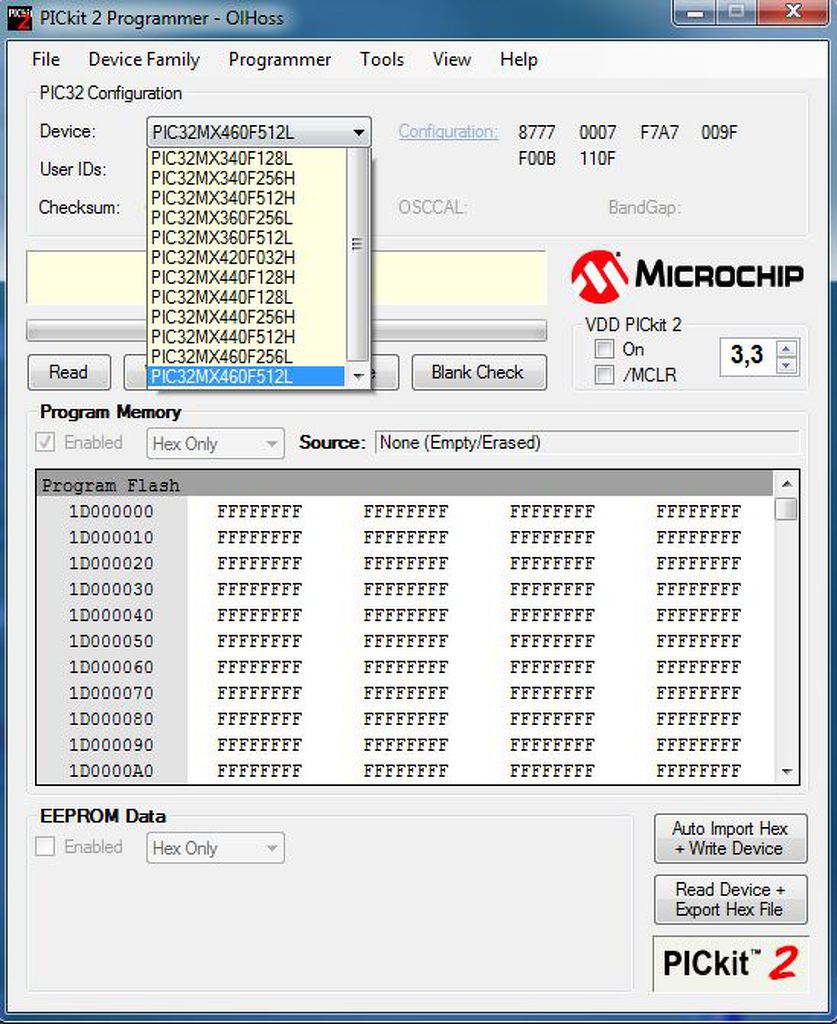Toggle EEPROM Data Enabled checkbox
Screen dimensions: 837x1024
coord(45,846)
